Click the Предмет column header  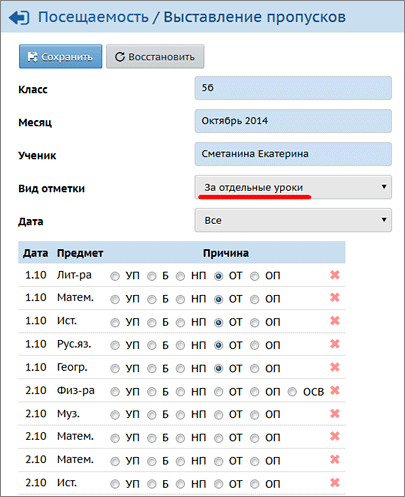tap(80, 253)
